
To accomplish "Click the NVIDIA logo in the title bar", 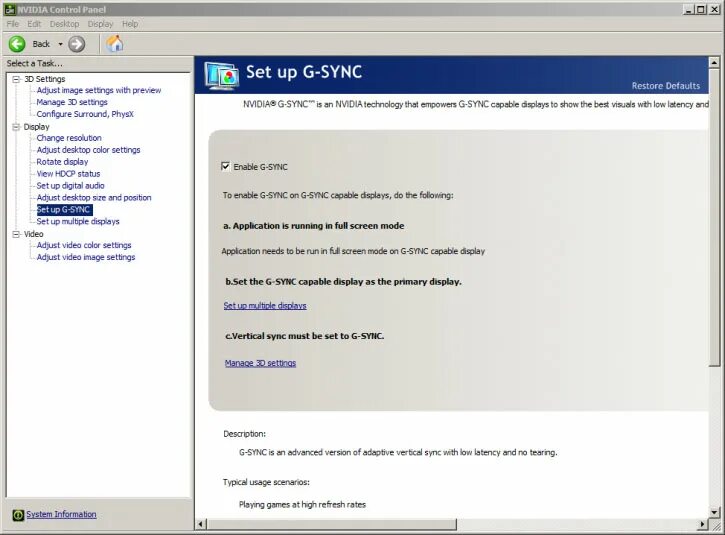I will click(10, 9).
